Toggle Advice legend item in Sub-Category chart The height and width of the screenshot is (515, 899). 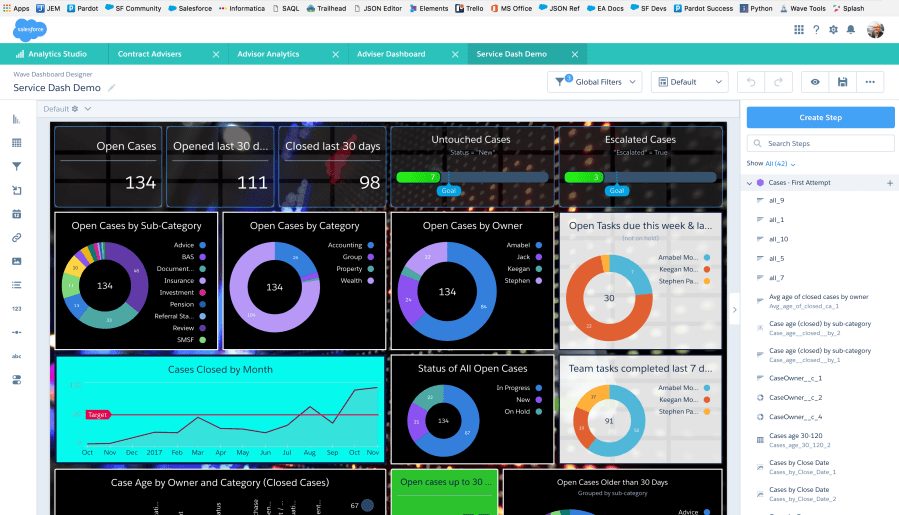coord(189,245)
